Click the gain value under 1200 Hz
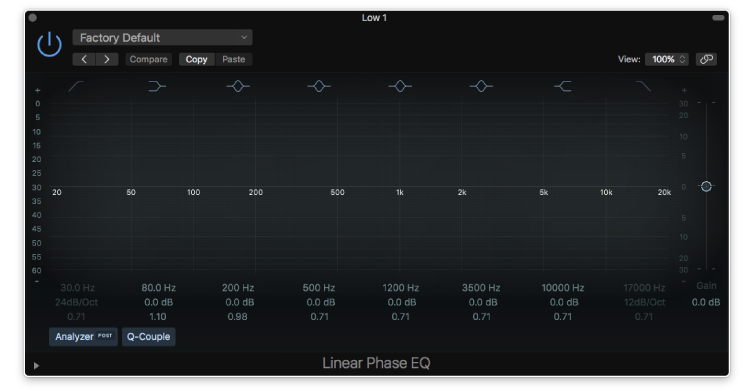The image size is (754, 391). pos(402,302)
